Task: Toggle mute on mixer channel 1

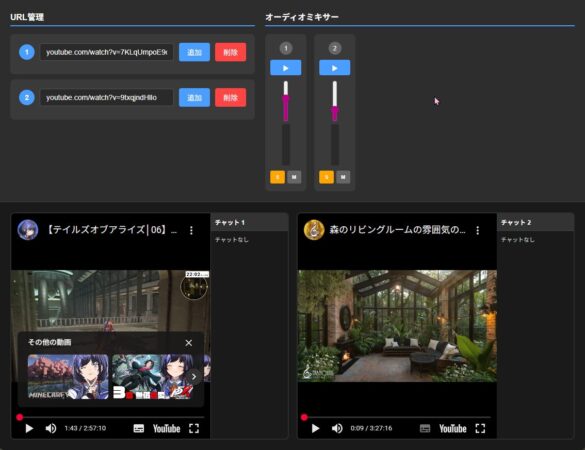Action: (x=294, y=177)
